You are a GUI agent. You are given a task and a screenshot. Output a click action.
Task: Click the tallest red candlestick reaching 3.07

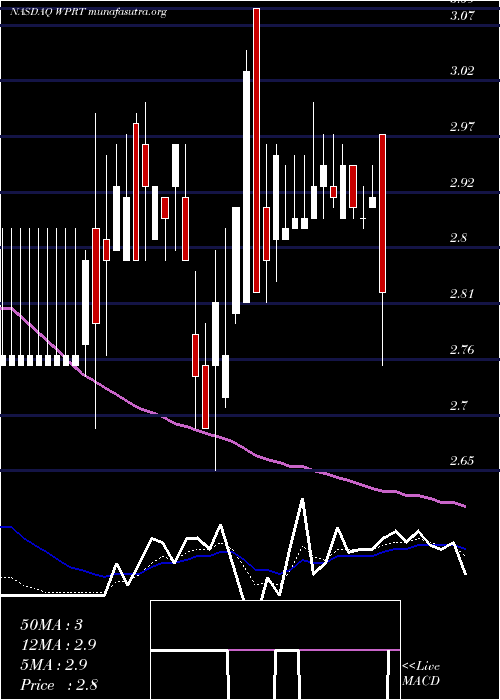click(256, 150)
